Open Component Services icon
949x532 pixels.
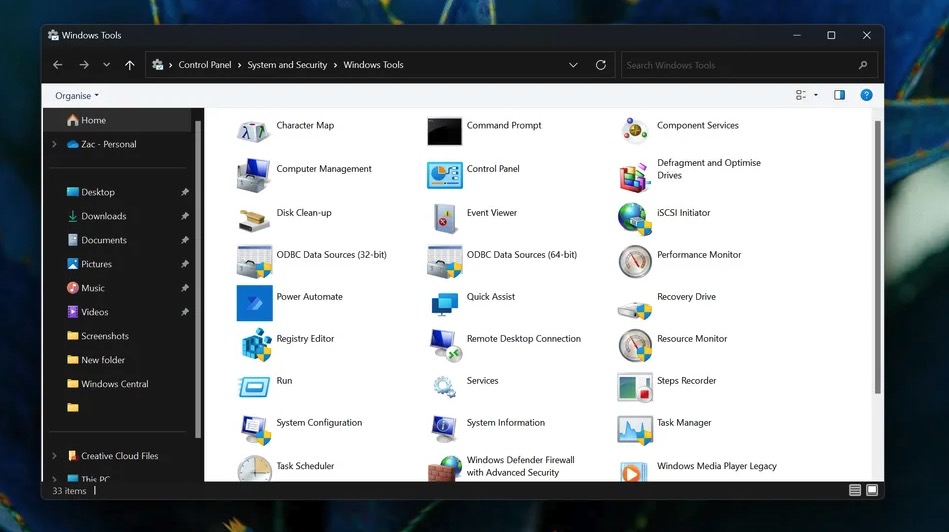pyautogui.click(x=634, y=131)
